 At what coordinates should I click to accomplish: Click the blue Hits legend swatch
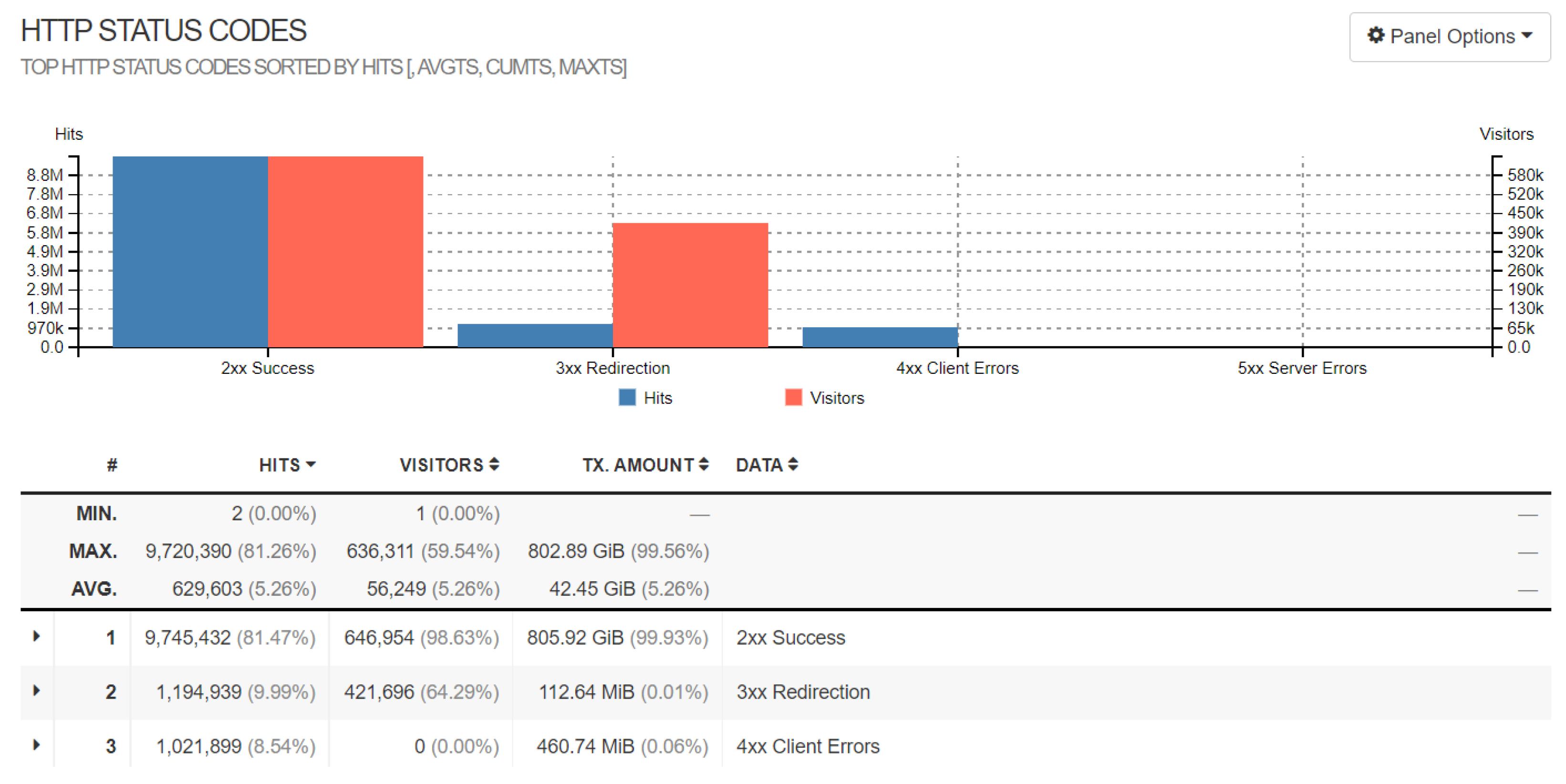coord(627,397)
